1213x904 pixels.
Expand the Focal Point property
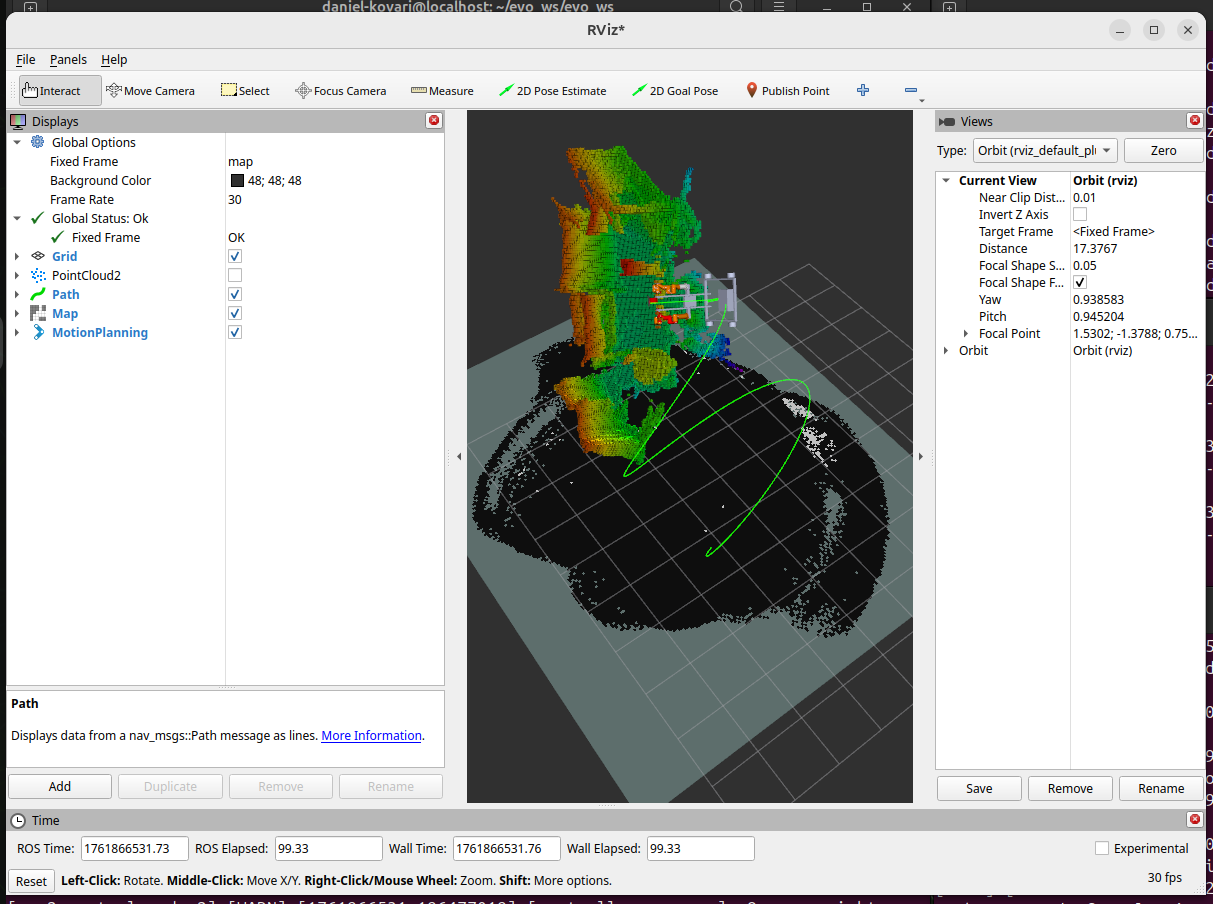click(x=965, y=334)
